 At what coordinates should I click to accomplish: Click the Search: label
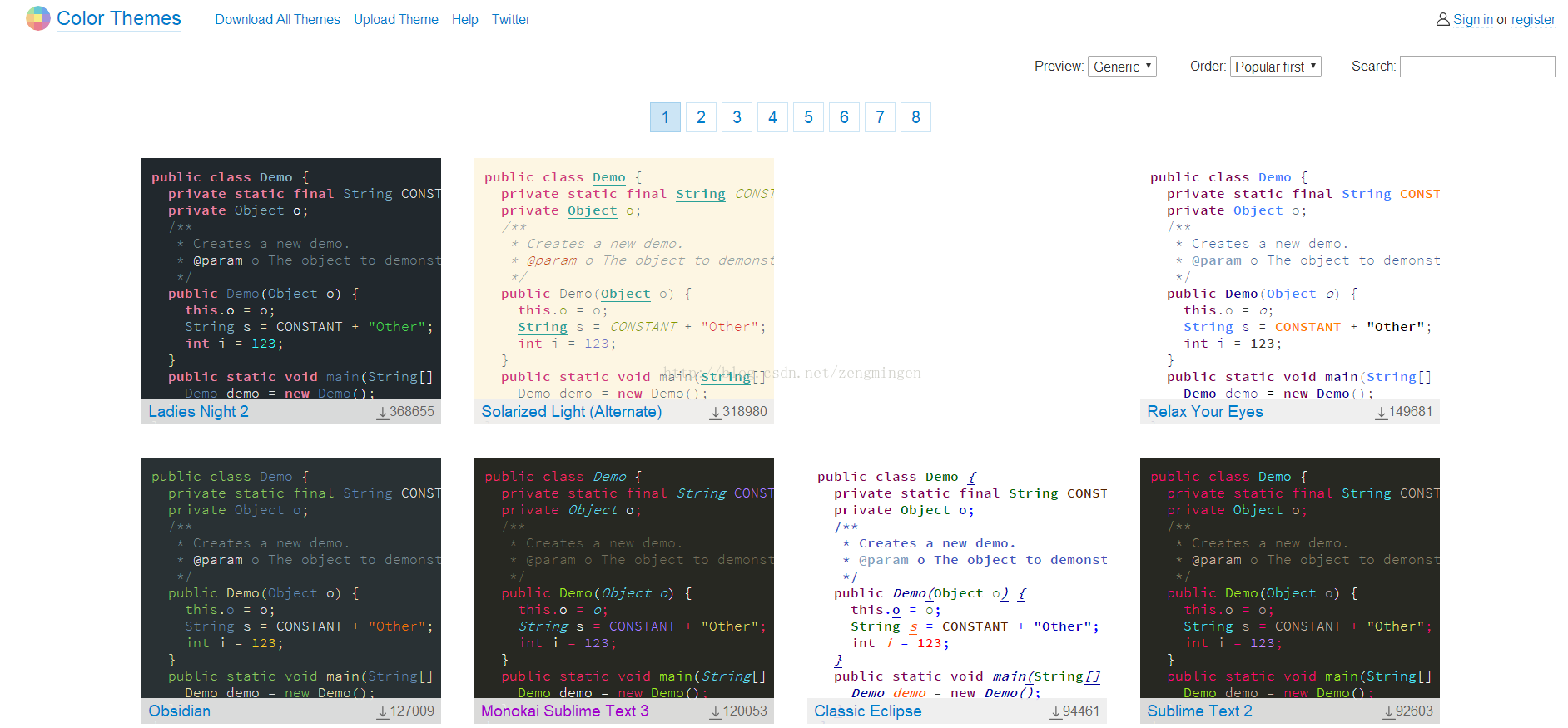tap(1373, 67)
